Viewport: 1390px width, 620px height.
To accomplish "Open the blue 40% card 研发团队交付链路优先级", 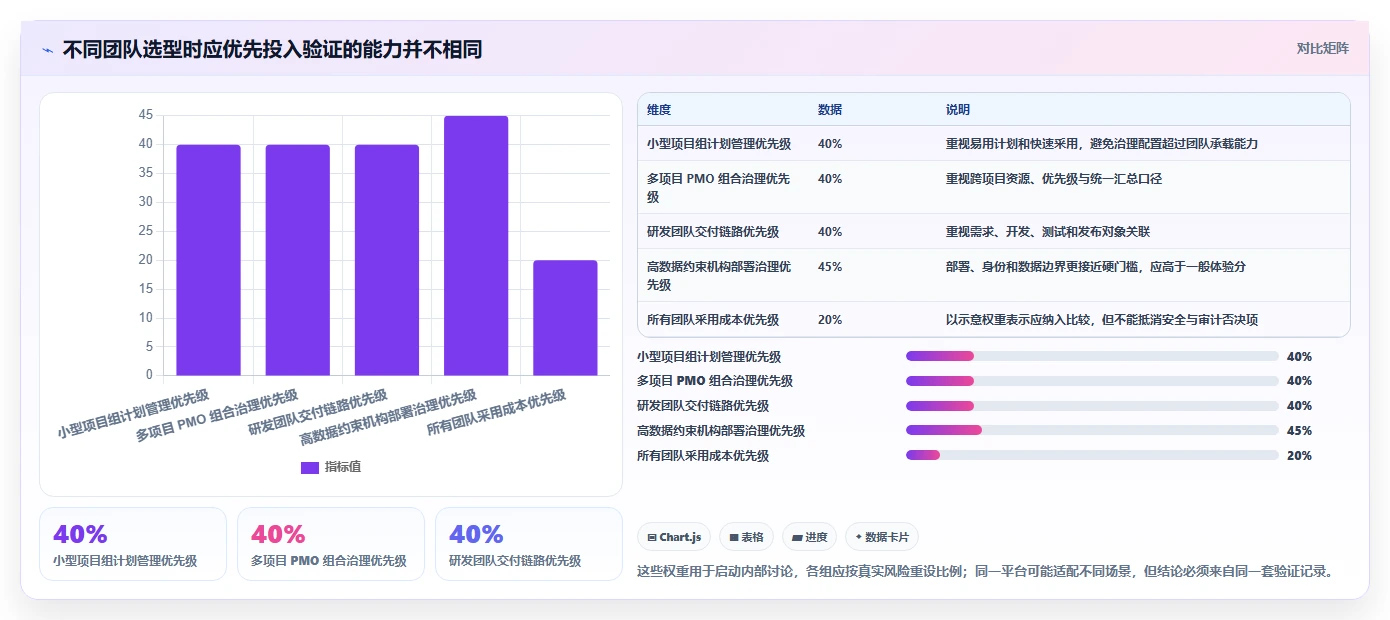I will pos(529,544).
